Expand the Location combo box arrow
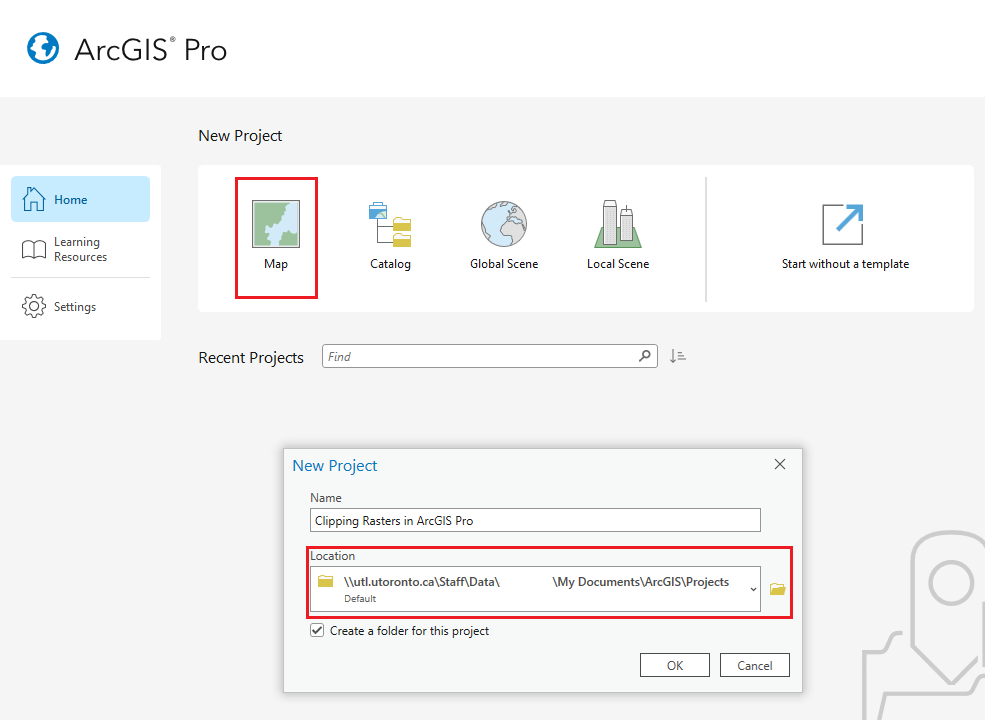This screenshot has width=985, height=720. coord(755,589)
